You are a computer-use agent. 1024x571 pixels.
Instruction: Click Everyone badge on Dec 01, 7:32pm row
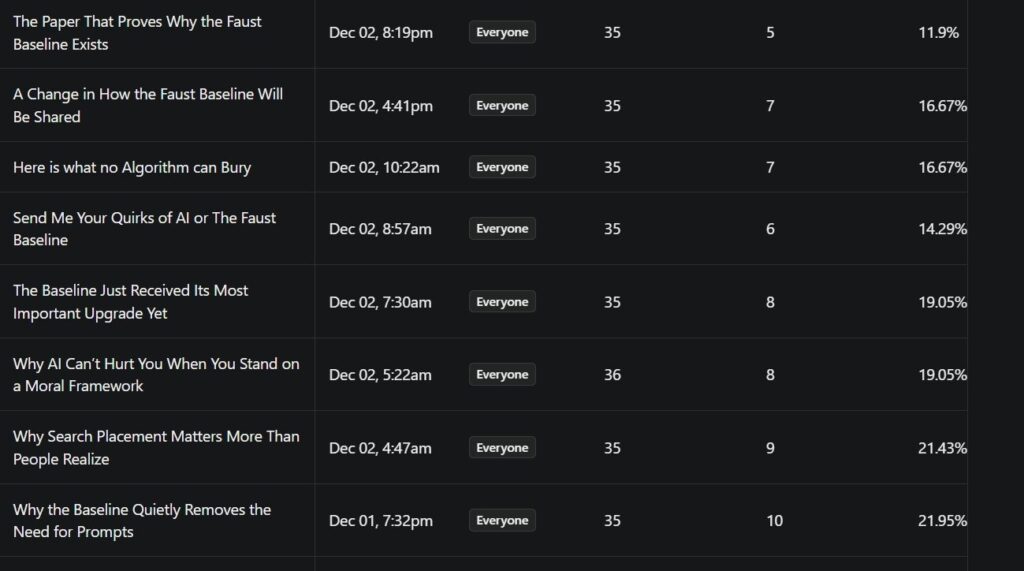[502, 520]
